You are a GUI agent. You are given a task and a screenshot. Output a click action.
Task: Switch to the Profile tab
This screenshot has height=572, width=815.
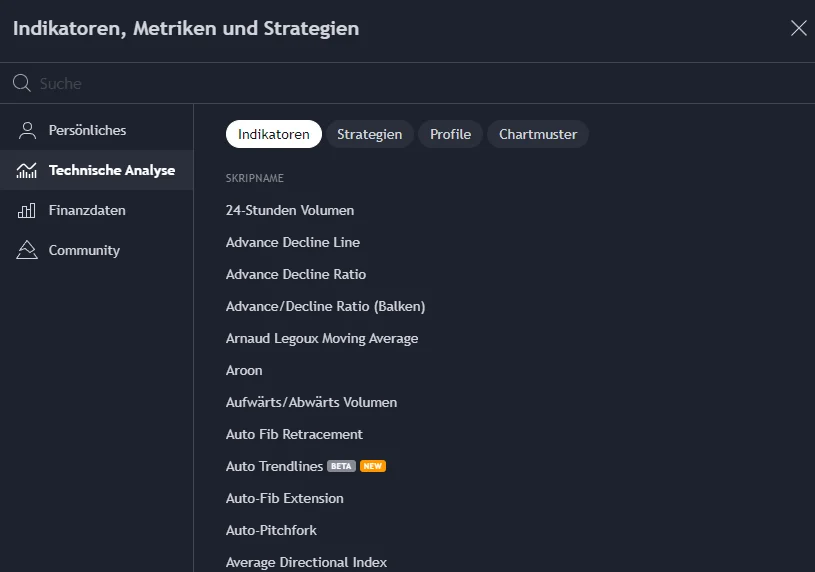click(450, 134)
